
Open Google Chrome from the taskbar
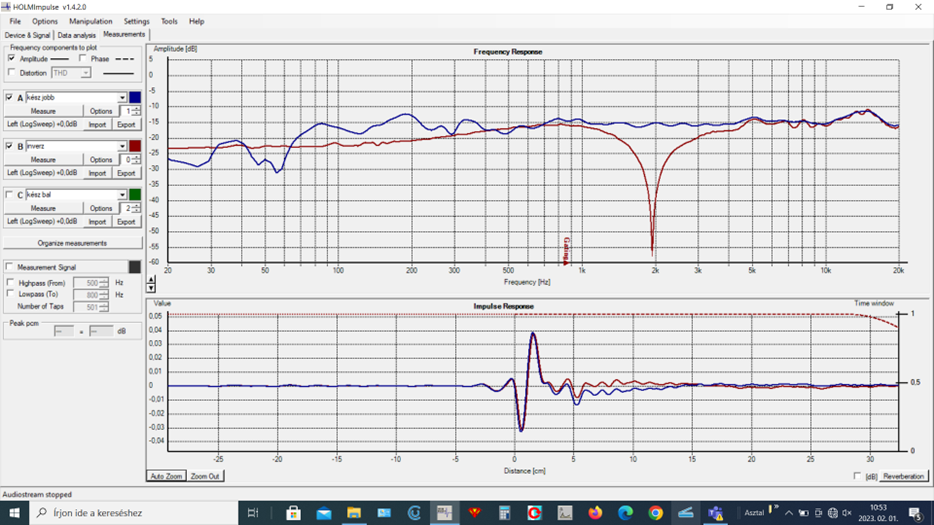[x=655, y=512]
